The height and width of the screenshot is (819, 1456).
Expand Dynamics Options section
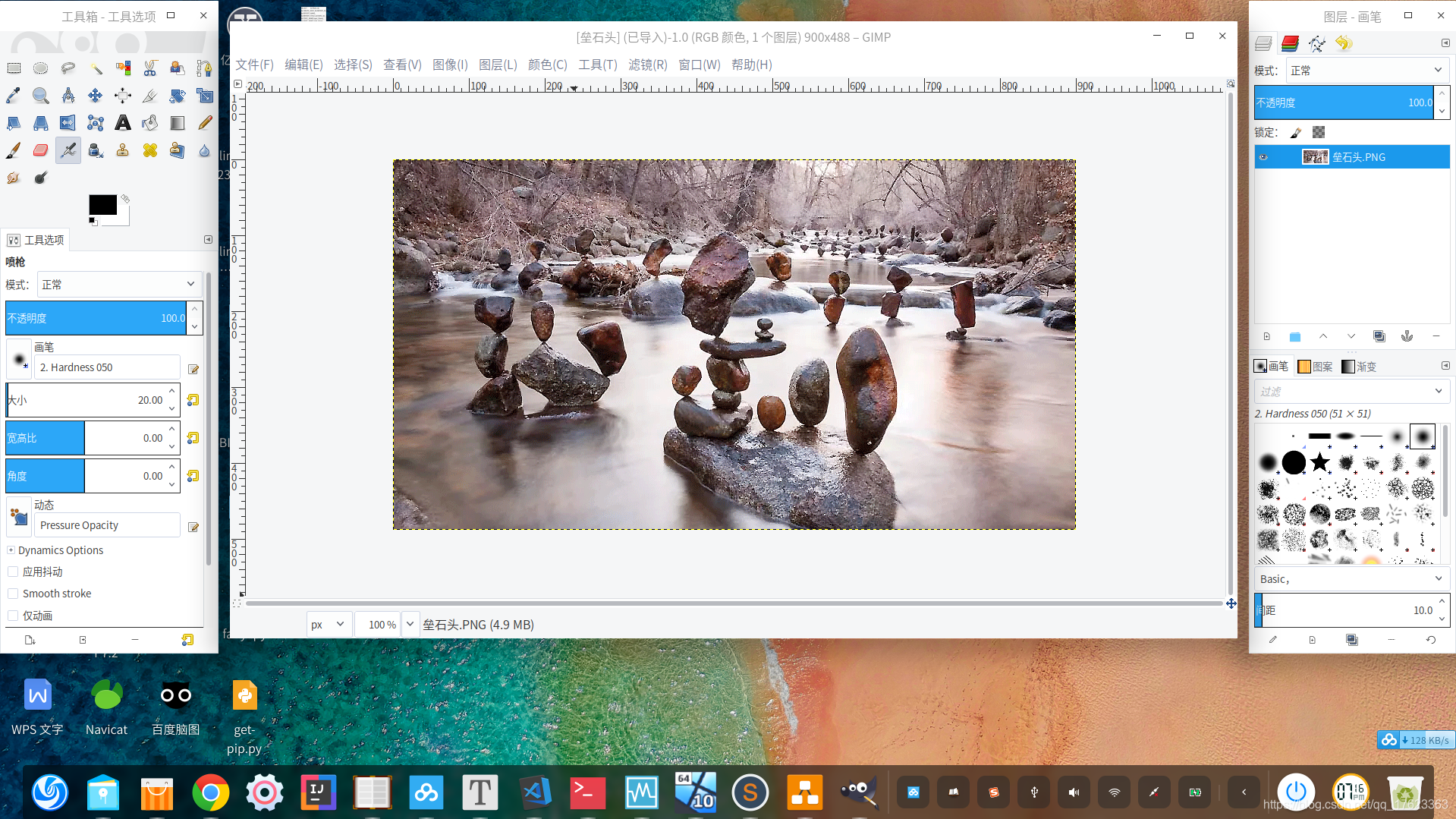pos(11,550)
